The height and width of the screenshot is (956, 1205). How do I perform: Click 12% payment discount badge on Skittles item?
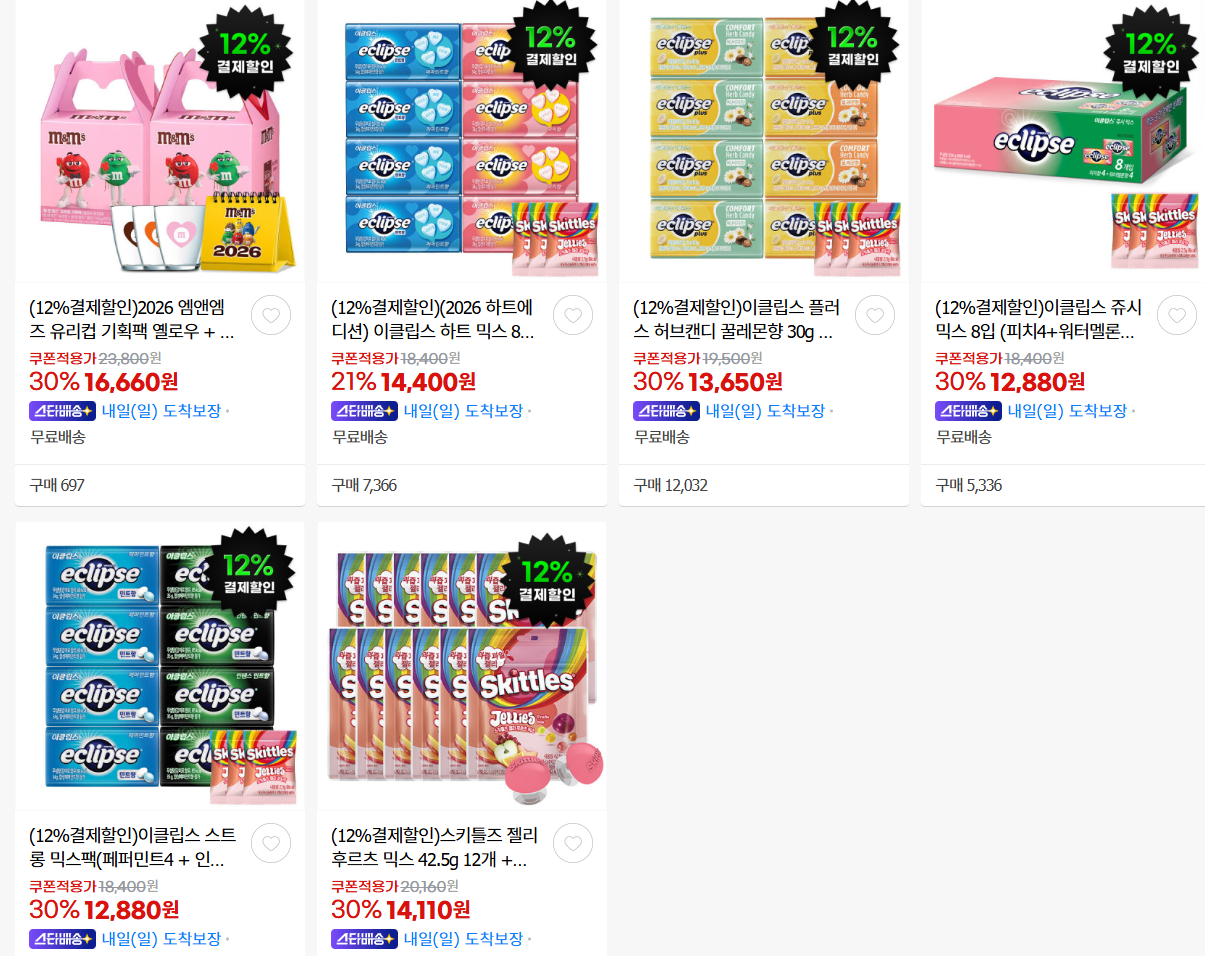pyautogui.click(x=547, y=581)
